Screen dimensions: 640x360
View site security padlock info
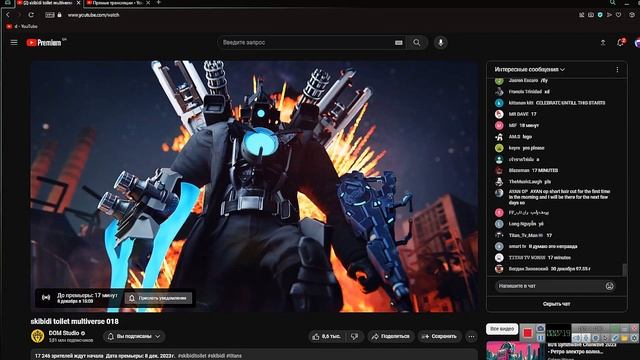point(60,15)
